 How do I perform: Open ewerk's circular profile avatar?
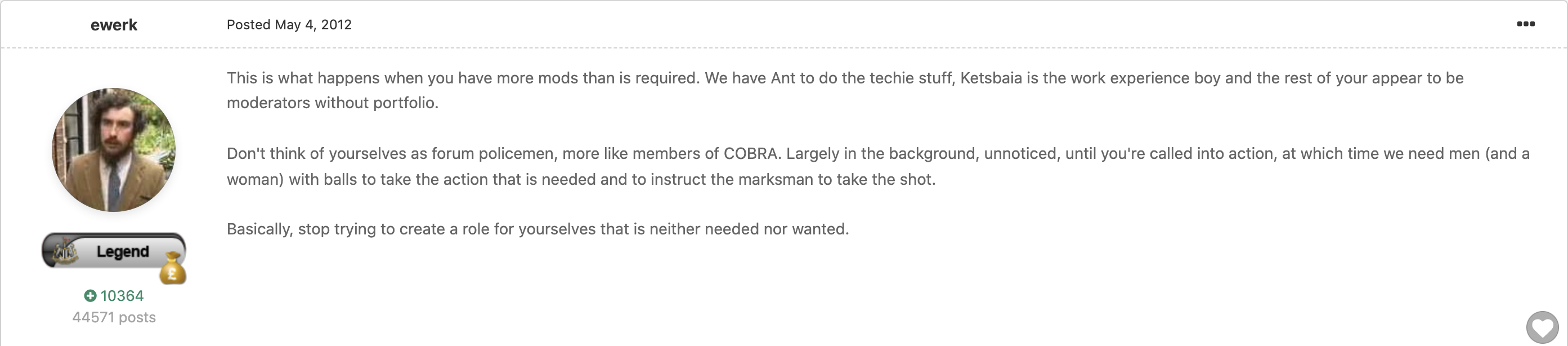click(114, 150)
